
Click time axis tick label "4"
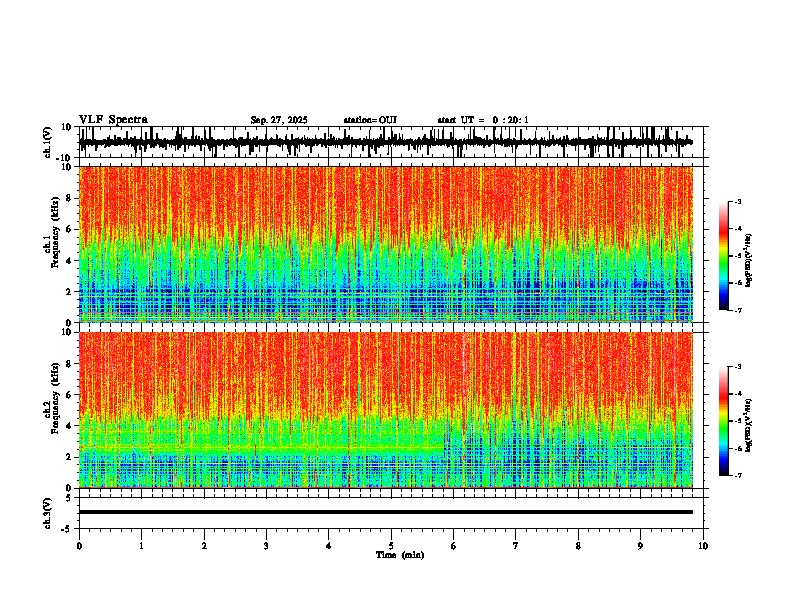pos(329,546)
